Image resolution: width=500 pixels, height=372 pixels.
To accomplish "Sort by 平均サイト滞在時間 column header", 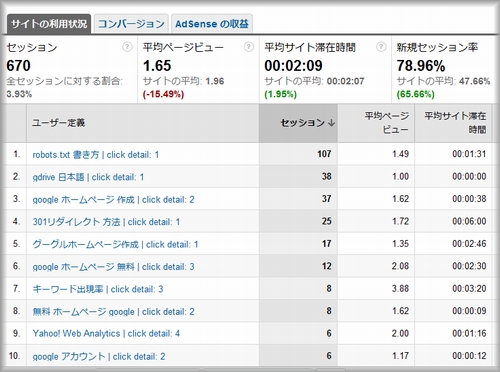I will click(454, 123).
